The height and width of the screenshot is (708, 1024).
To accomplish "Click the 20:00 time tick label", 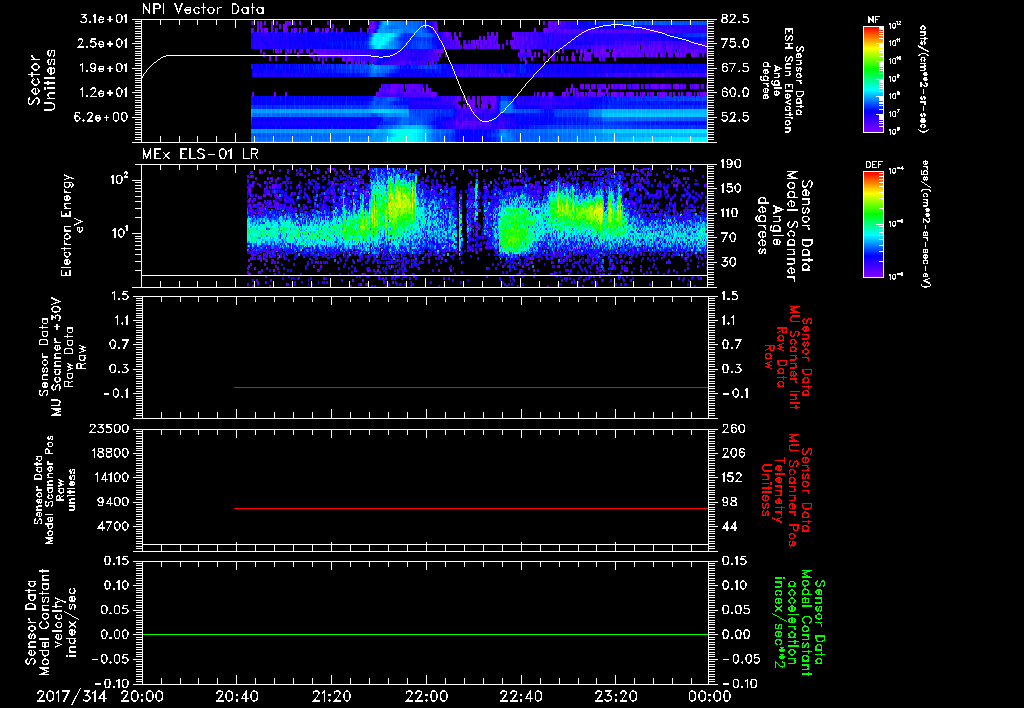I will coord(142,696).
